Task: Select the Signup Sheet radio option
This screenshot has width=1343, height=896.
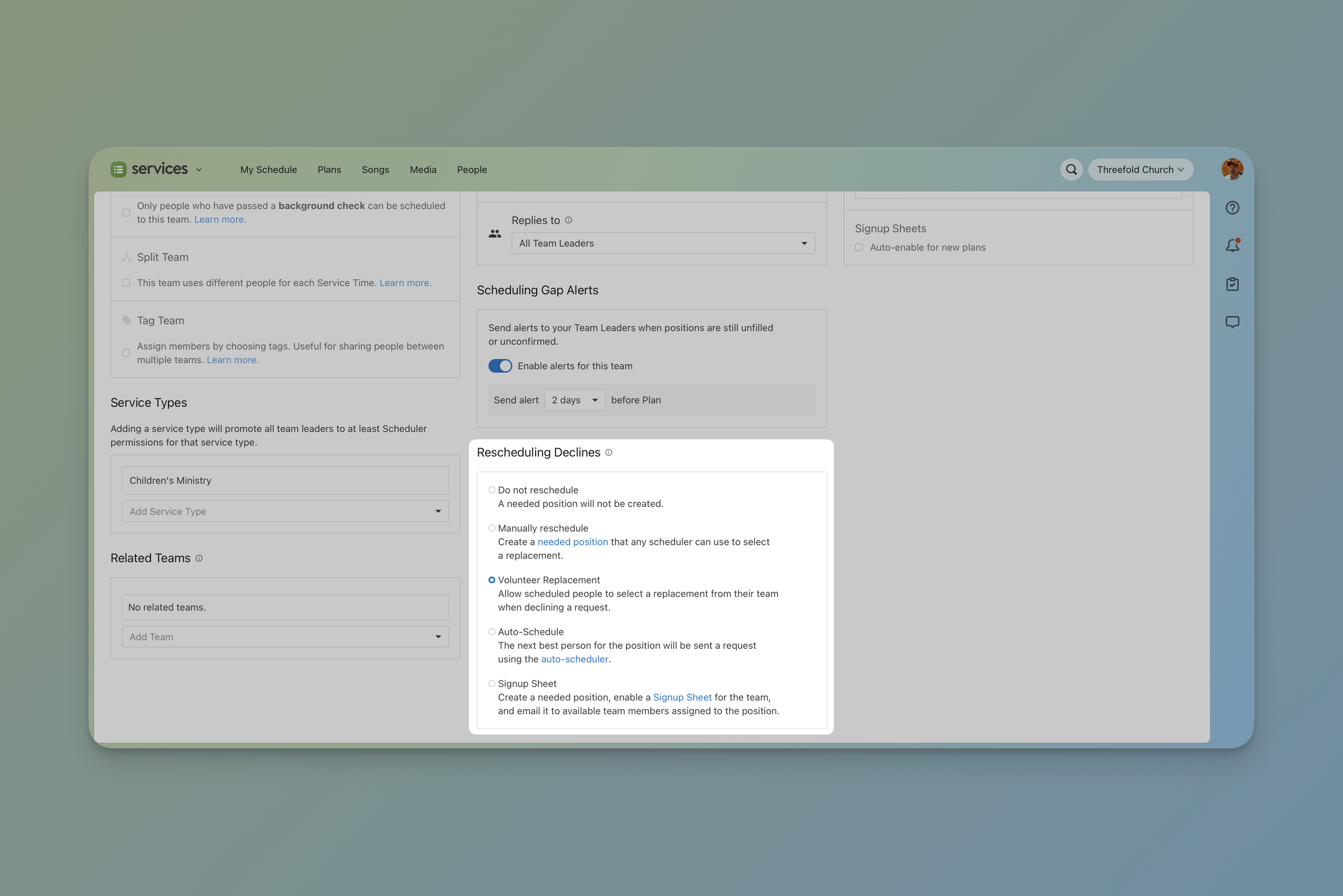Action: pyautogui.click(x=492, y=684)
